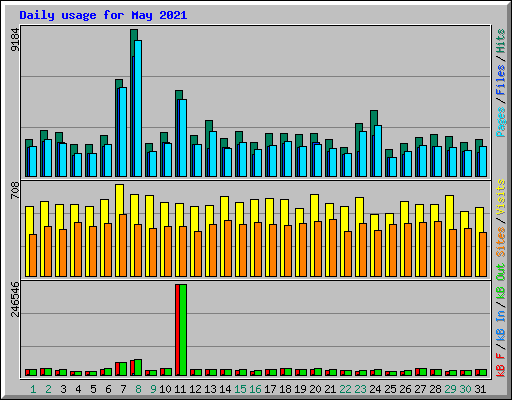This screenshot has height=400, width=512.
Task: Click the cyan pages bar for day 24
Action: pyautogui.click(x=378, y=151)
